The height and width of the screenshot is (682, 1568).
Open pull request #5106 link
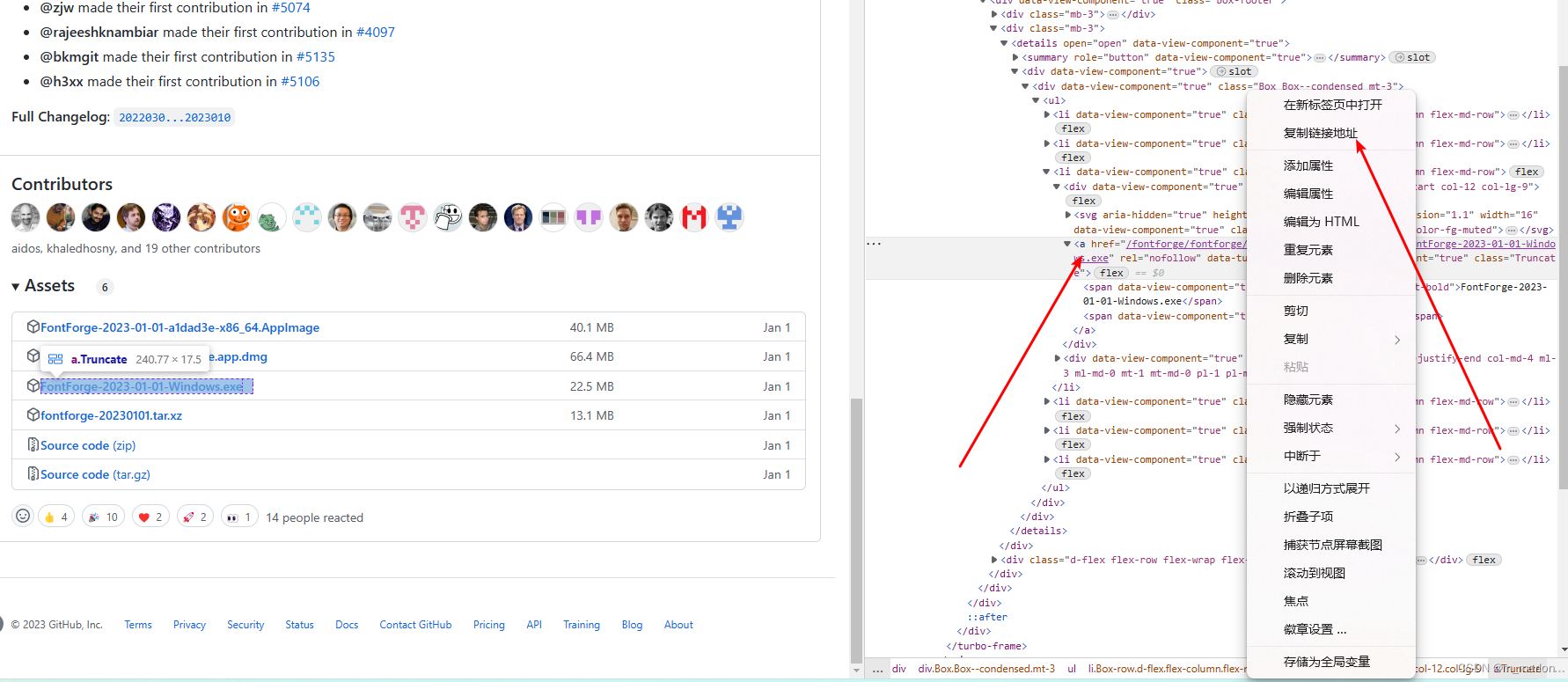pos(300,81)
